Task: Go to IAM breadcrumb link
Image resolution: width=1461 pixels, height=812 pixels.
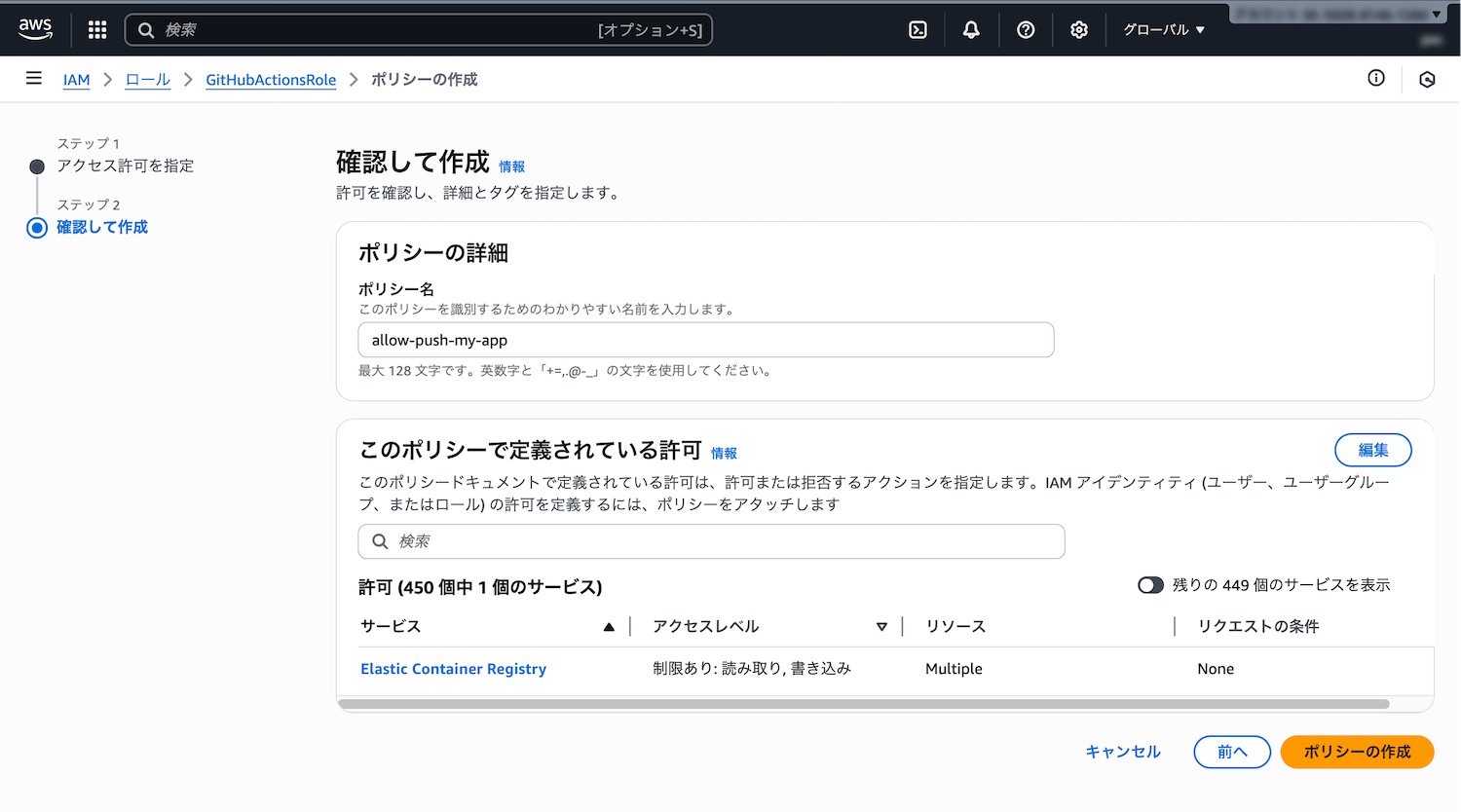Action: (76, 80)
